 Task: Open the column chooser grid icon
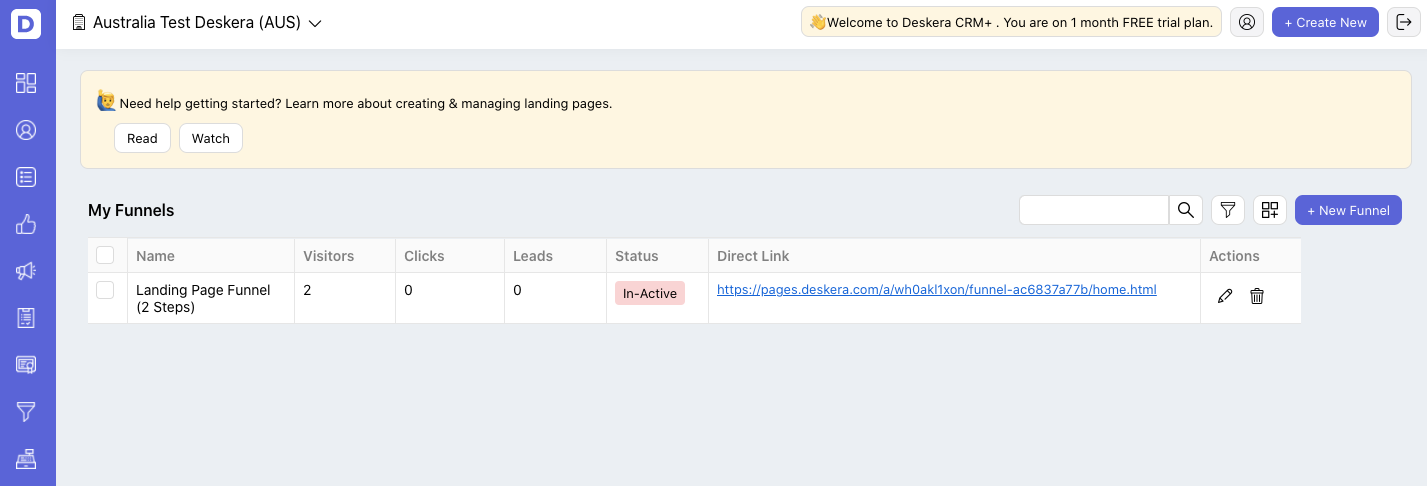point(1270,210)
